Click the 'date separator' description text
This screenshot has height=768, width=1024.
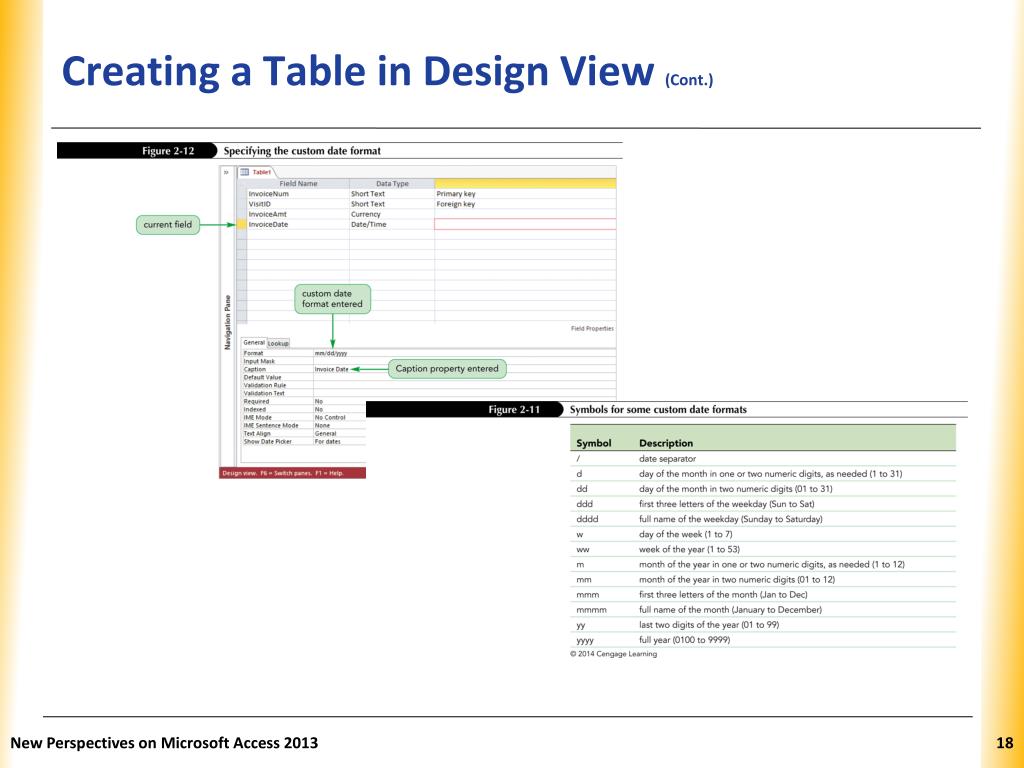pos(667,459)
